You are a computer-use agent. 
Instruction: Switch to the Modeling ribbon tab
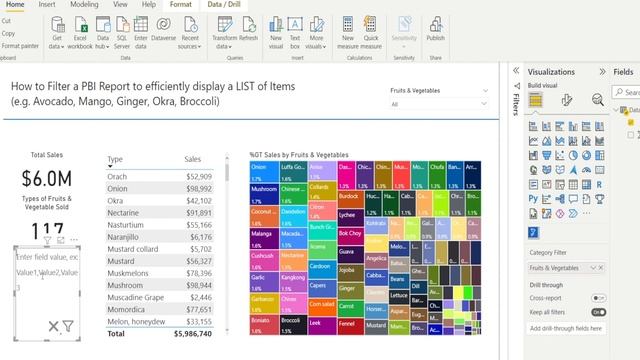tap(84, 4)
